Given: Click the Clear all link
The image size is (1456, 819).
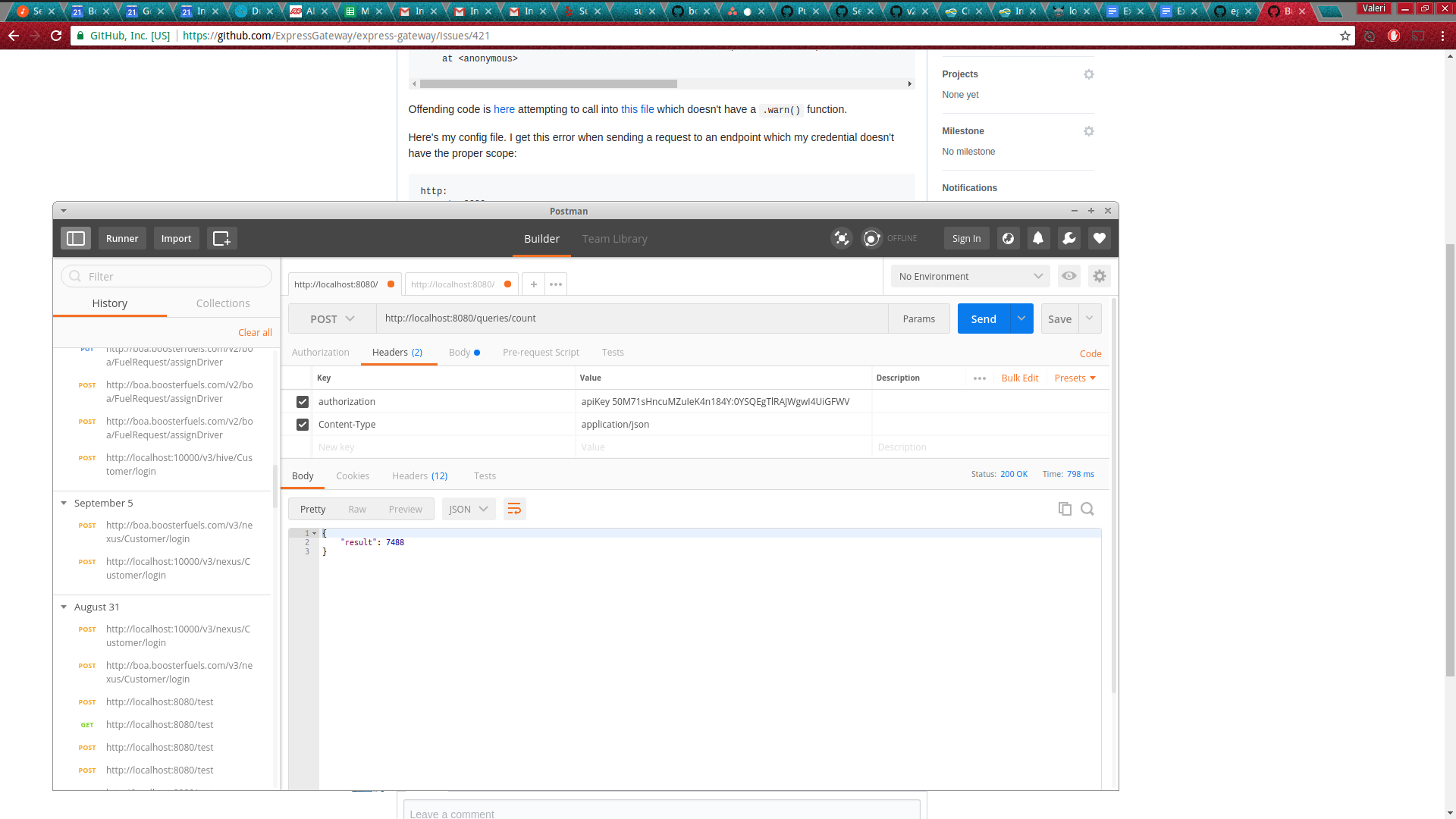Looking at the screenshot, I should (255, 333).
